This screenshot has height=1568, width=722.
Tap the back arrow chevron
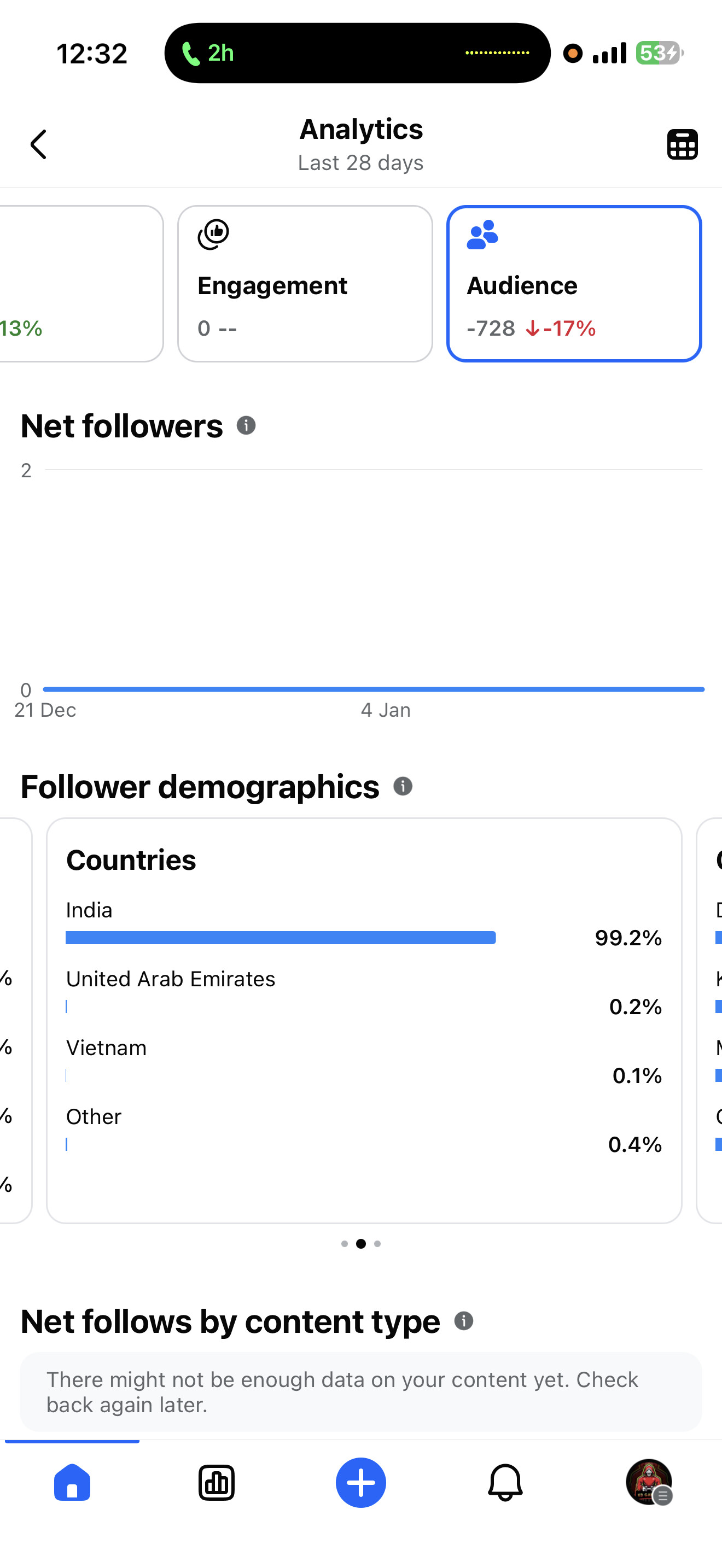tap(38, 144)
